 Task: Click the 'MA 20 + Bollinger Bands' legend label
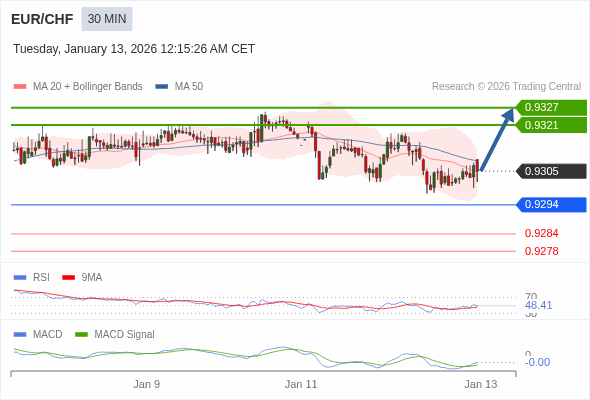click(x=88, y=87)
